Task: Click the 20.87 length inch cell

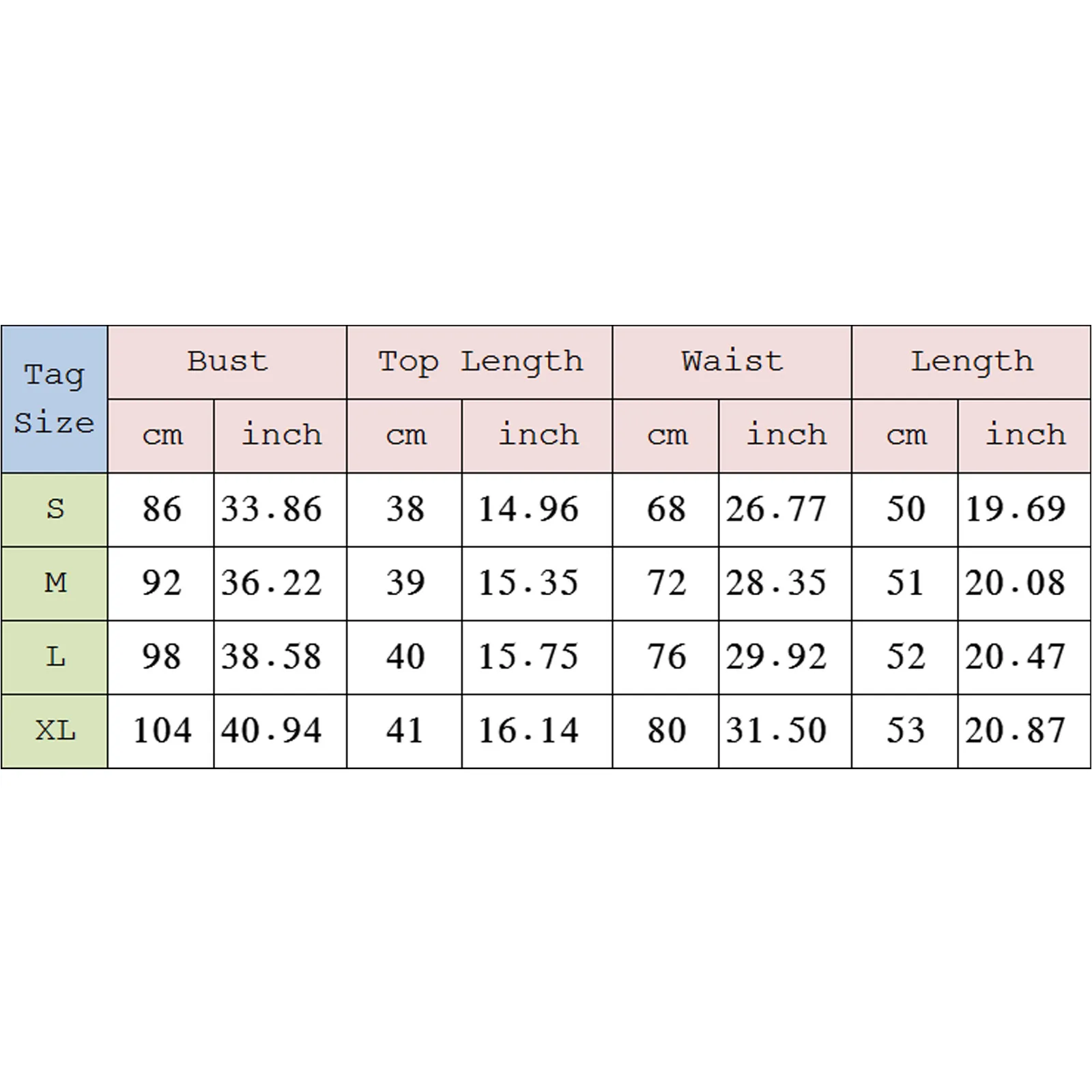Action: coord(1016,731)
